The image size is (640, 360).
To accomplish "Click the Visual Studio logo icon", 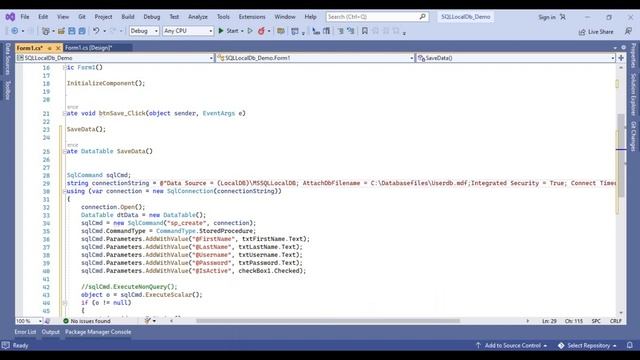I will 10,17.
